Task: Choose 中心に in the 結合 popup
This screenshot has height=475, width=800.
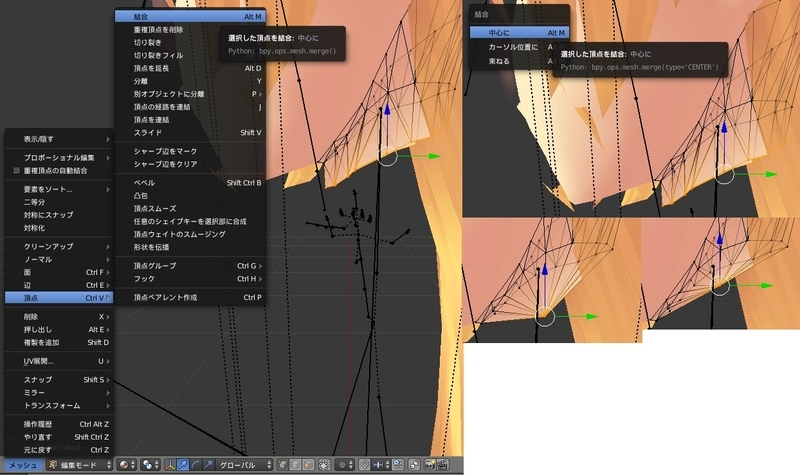Action: point(519,33)
